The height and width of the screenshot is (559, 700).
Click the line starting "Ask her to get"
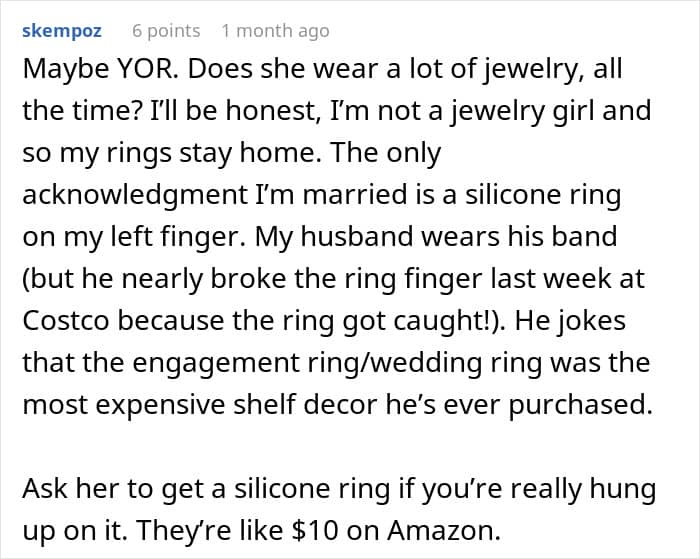coord(339,489)
